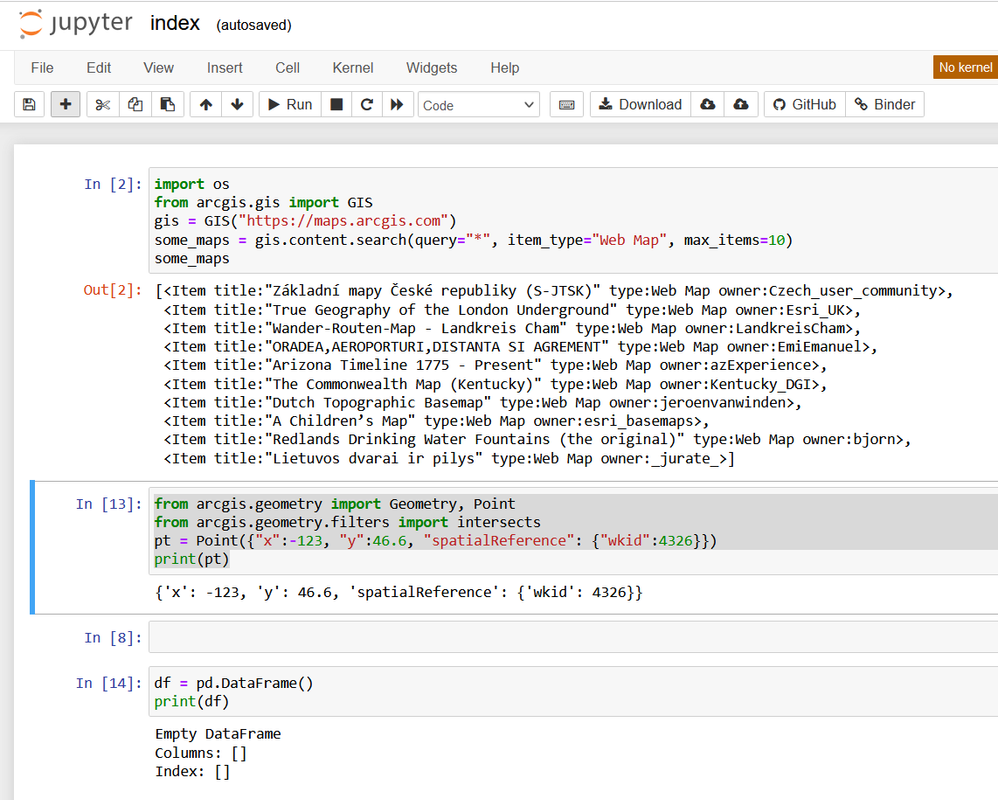Click the GitHub button

coord(805,105)
